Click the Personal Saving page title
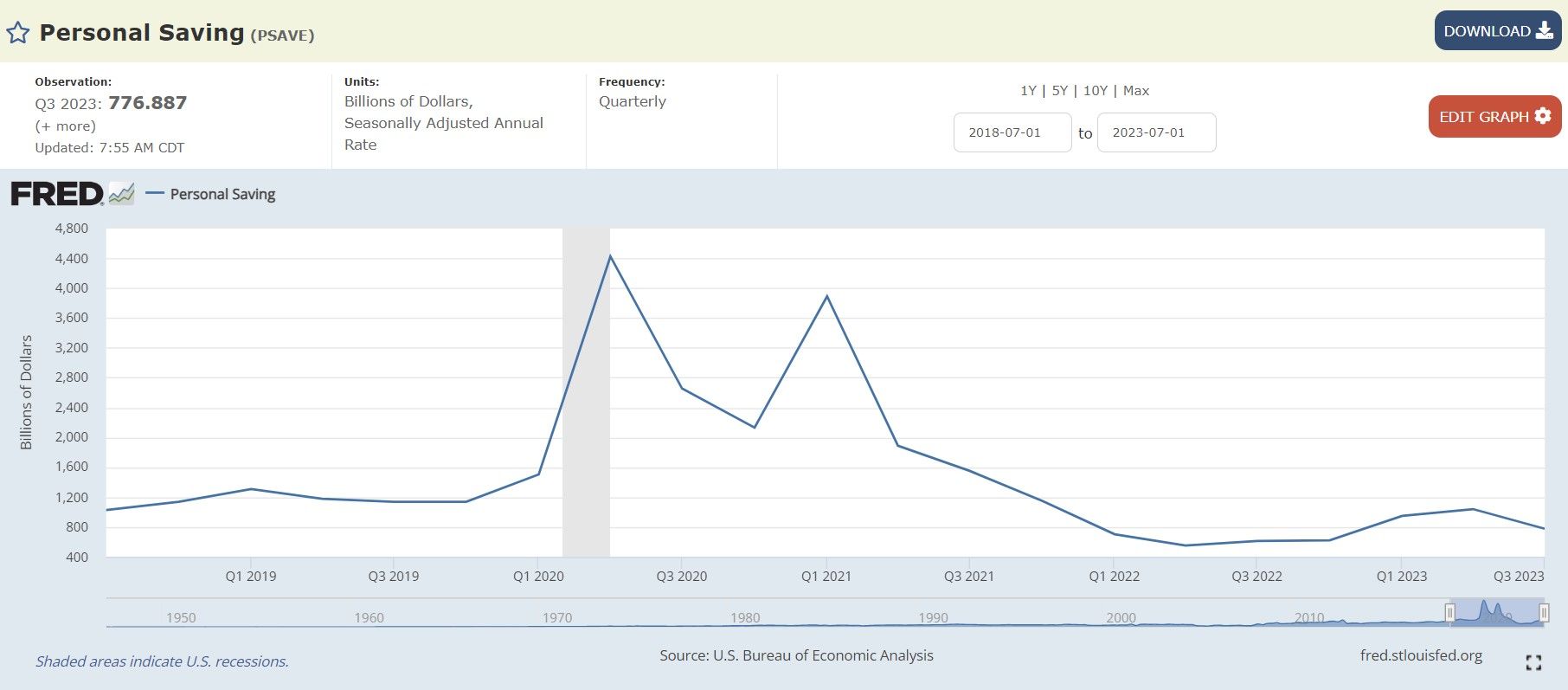1568x690 pixels. pos(142,33)
